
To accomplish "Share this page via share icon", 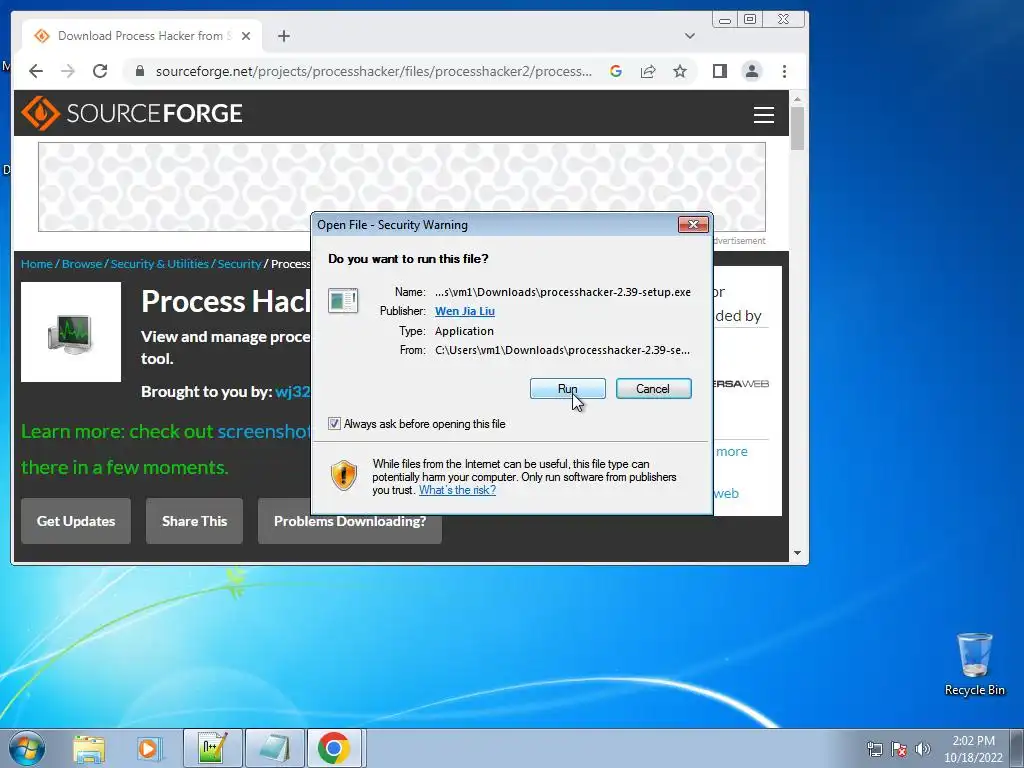I will click(x=648, y=71).
